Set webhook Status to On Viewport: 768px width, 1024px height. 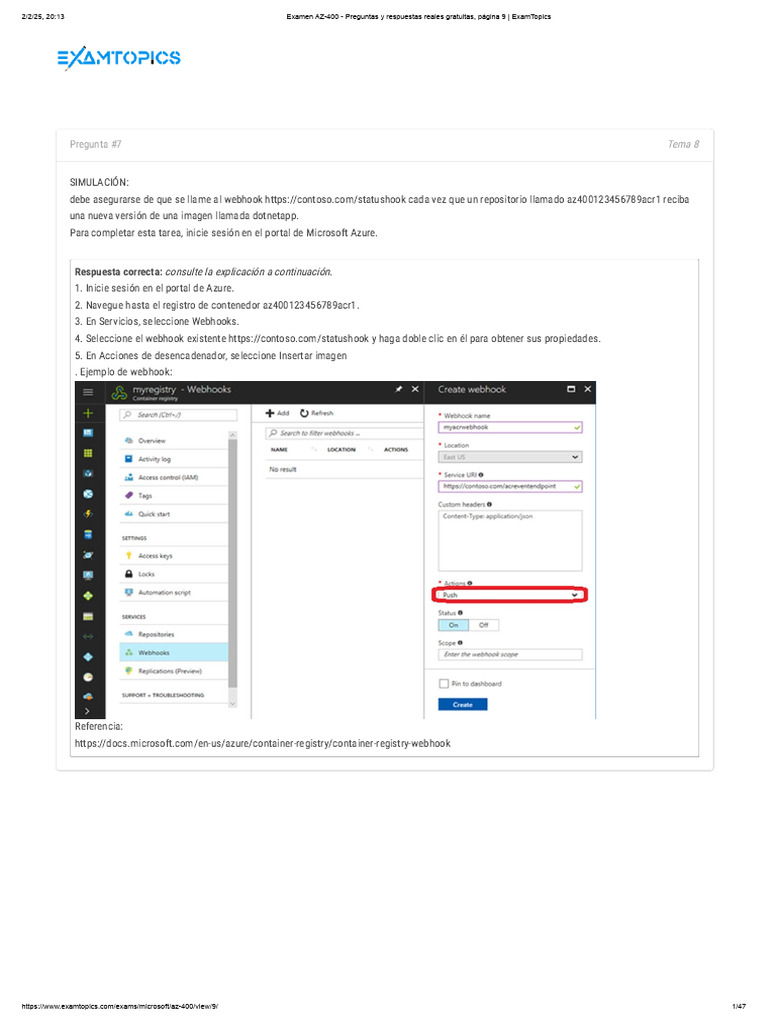(x=453, y=625)
